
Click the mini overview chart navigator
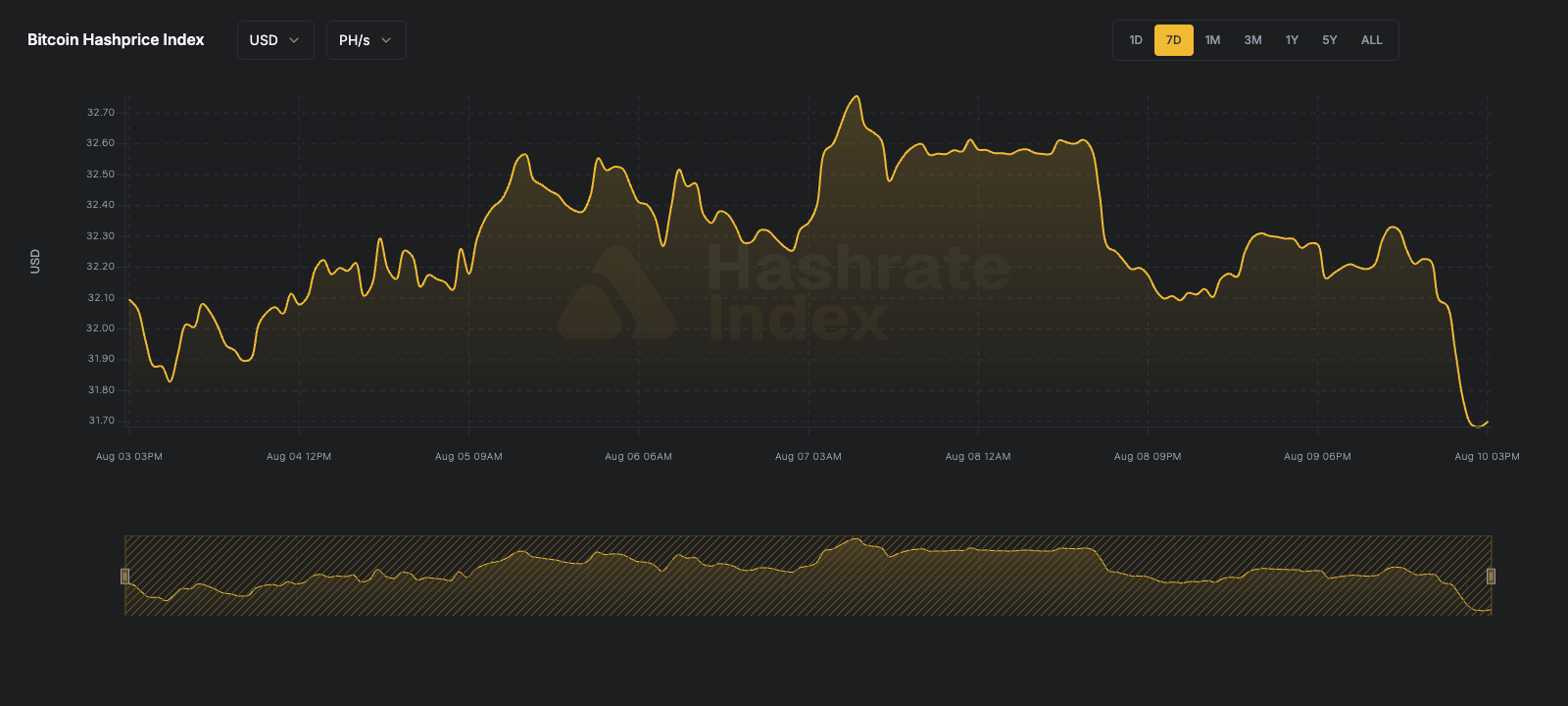click(x=808, y=576)
